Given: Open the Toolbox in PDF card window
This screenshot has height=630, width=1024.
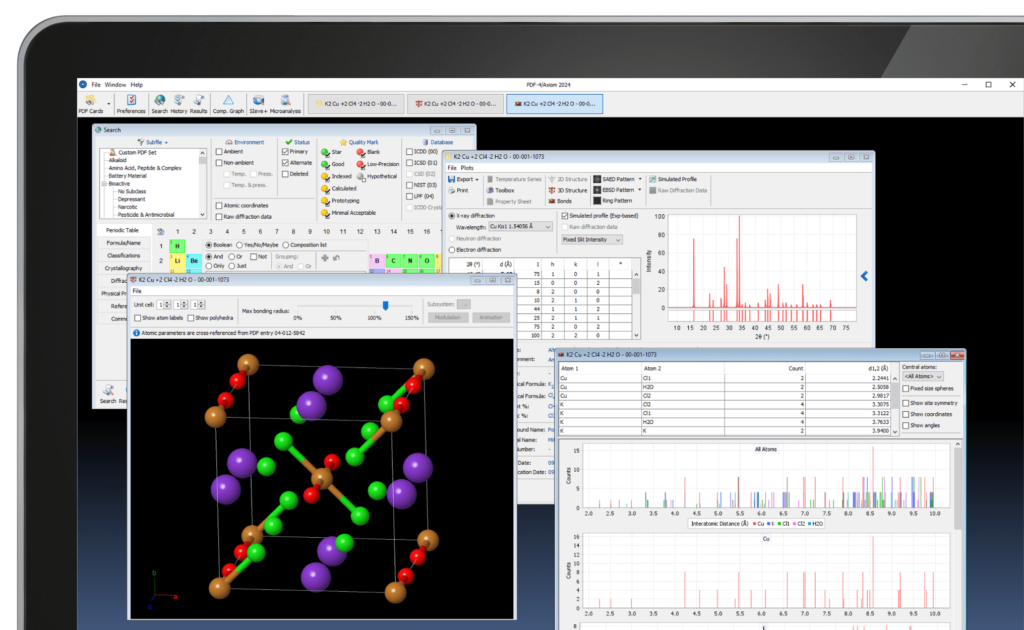Looking at the screenshot, I should (x=500, y=190).
